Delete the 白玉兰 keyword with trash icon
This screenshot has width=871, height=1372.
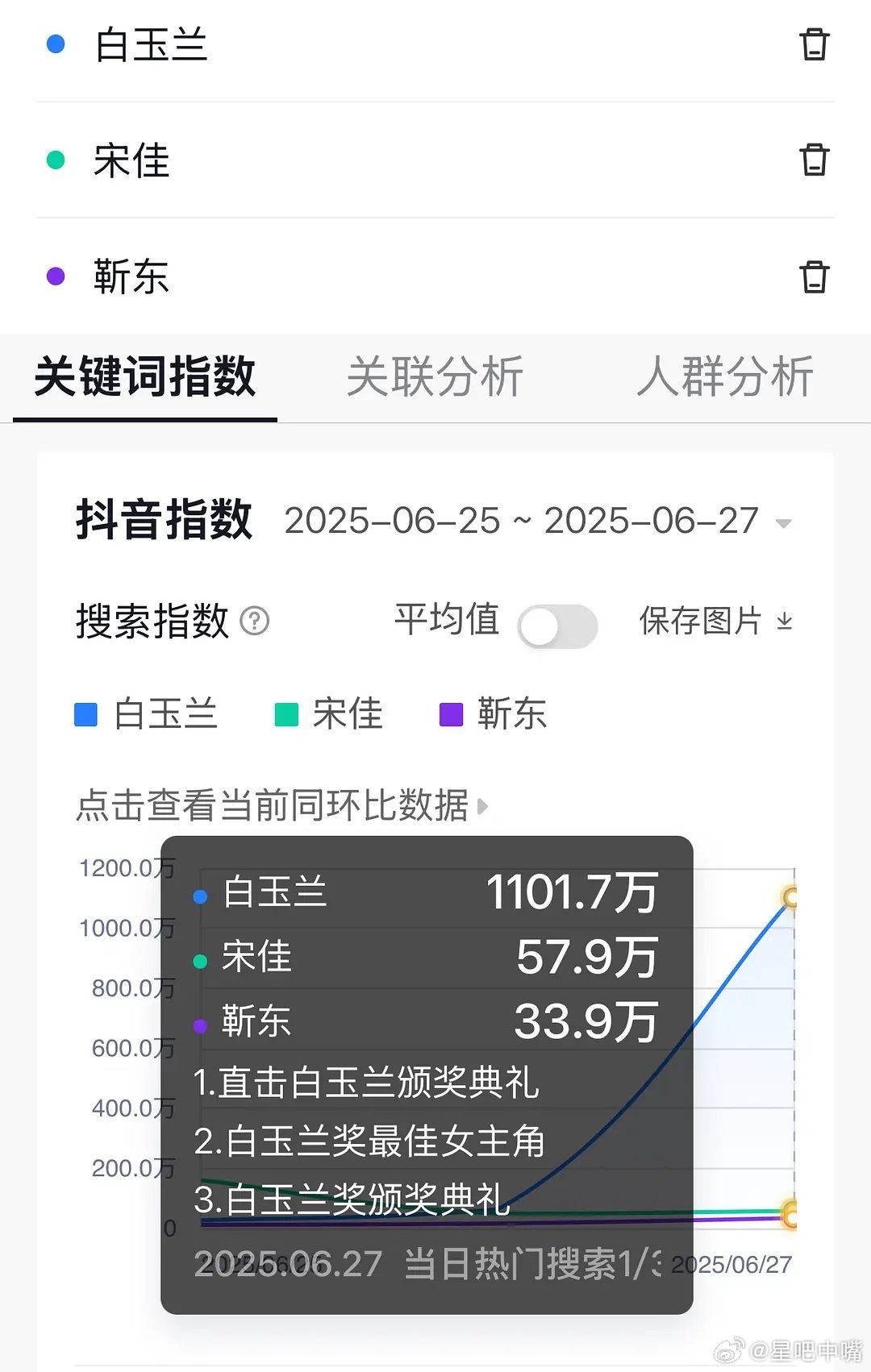point(814,44)
